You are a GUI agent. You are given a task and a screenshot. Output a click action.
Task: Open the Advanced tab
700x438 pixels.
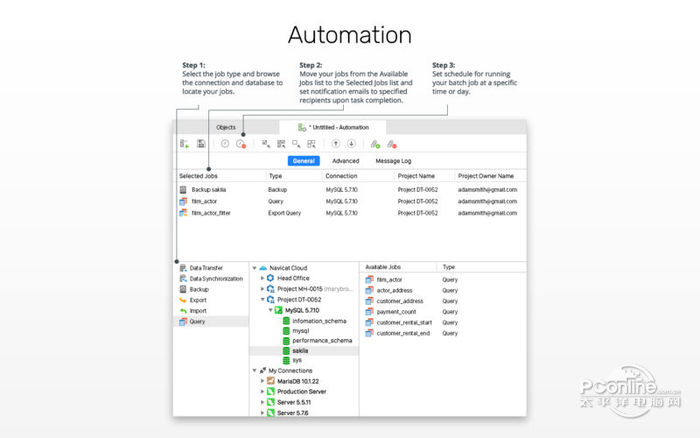pos(346,161)
